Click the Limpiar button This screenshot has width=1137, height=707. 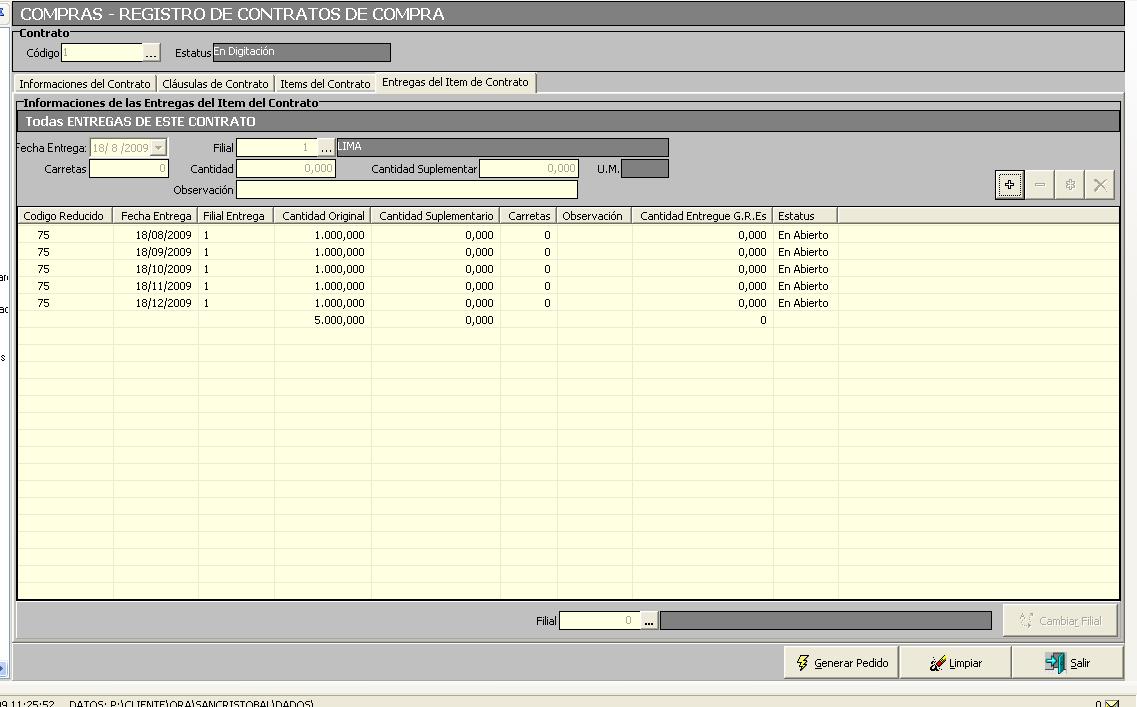pyautogui.click(x=955, y=663)
